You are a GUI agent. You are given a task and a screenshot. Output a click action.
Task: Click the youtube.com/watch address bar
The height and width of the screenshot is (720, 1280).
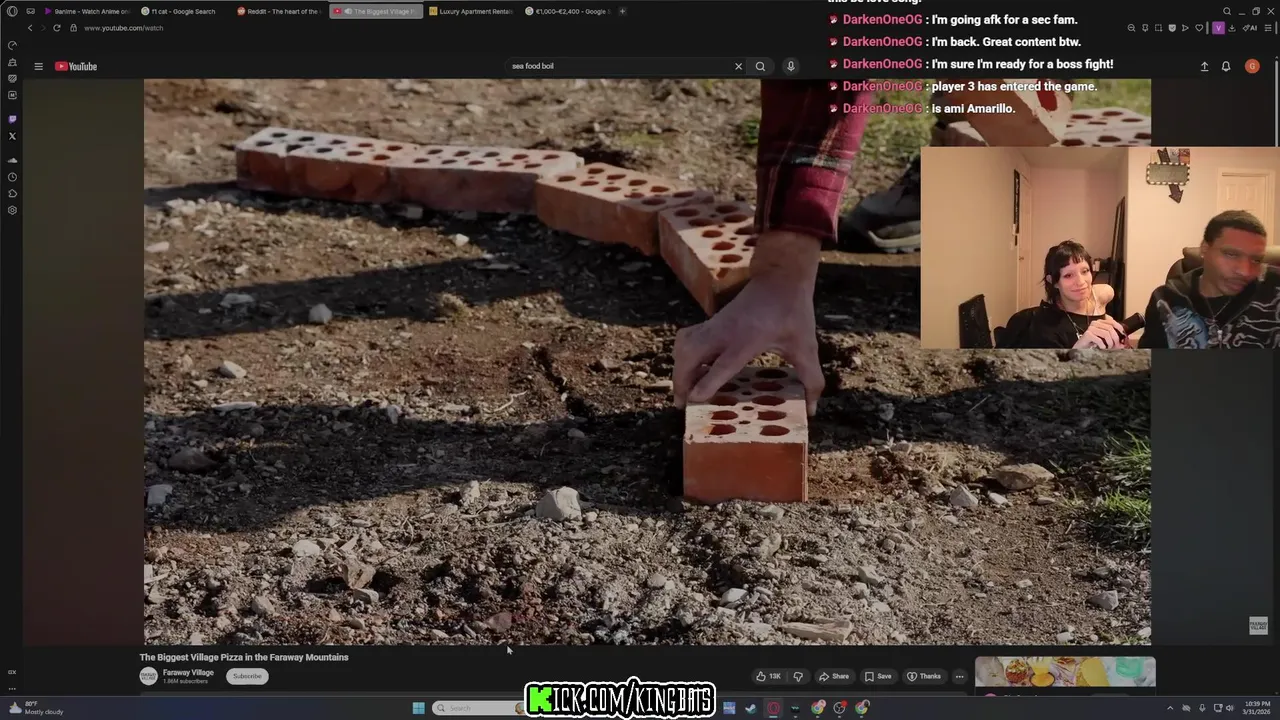123,28
